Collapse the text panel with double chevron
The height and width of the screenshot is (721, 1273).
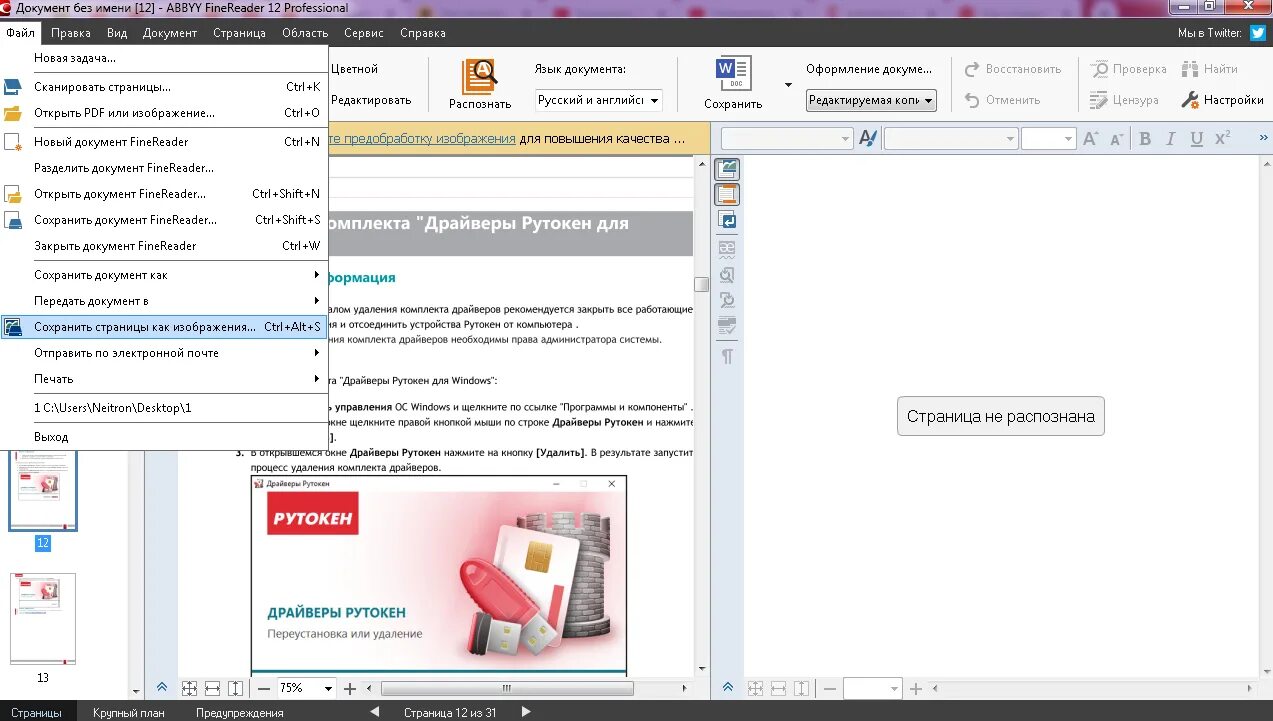(728, 687)
